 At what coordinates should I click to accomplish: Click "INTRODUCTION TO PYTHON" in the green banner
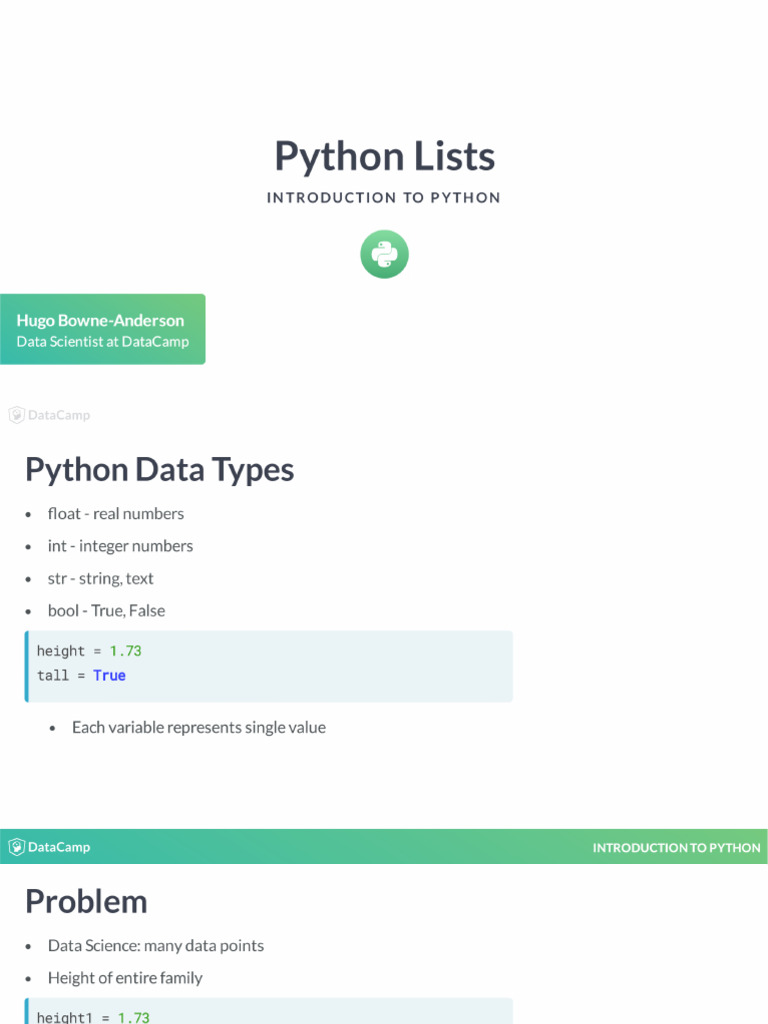click(676, 848)
